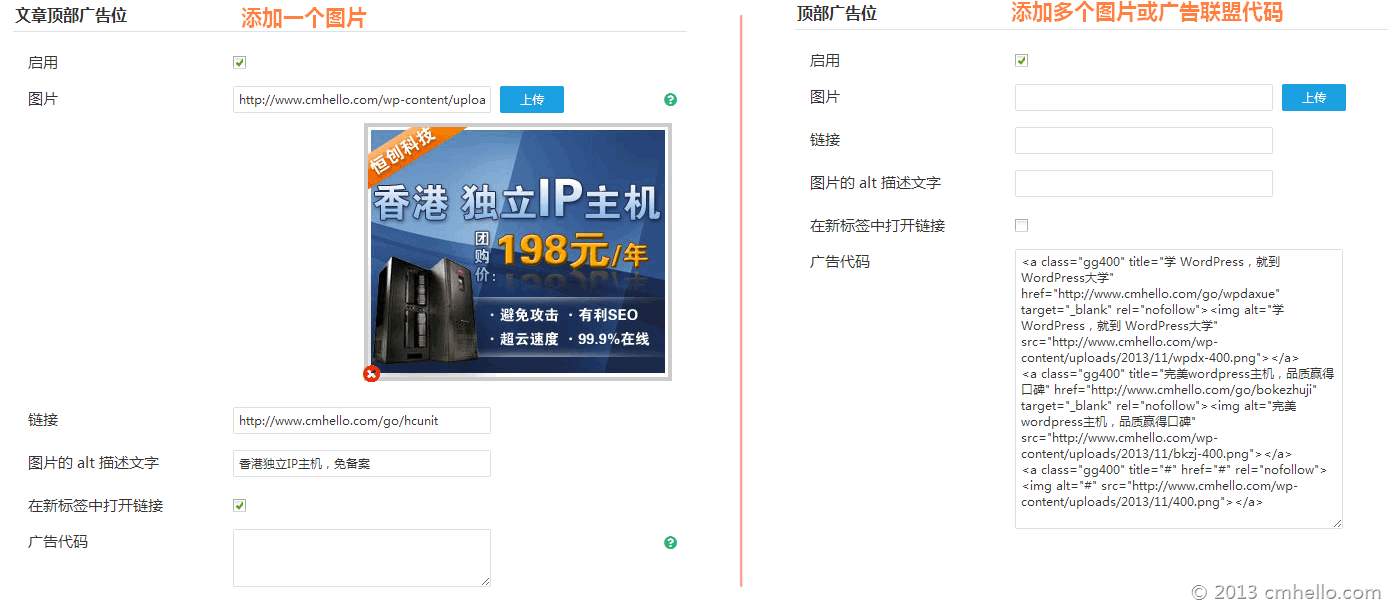Focus the empty 图片 field in 顶部广告位

[x=1144, y=98]
